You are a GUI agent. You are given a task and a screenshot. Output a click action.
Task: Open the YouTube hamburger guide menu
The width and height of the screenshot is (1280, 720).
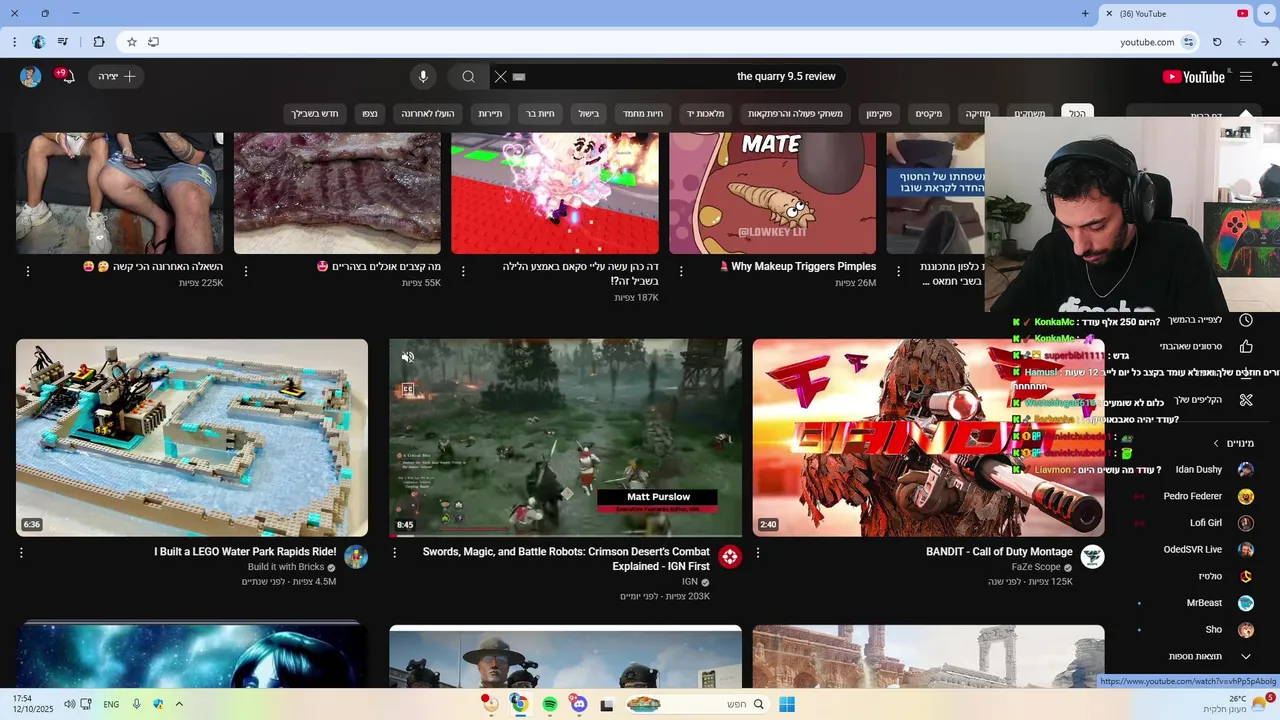point(1246,77)
